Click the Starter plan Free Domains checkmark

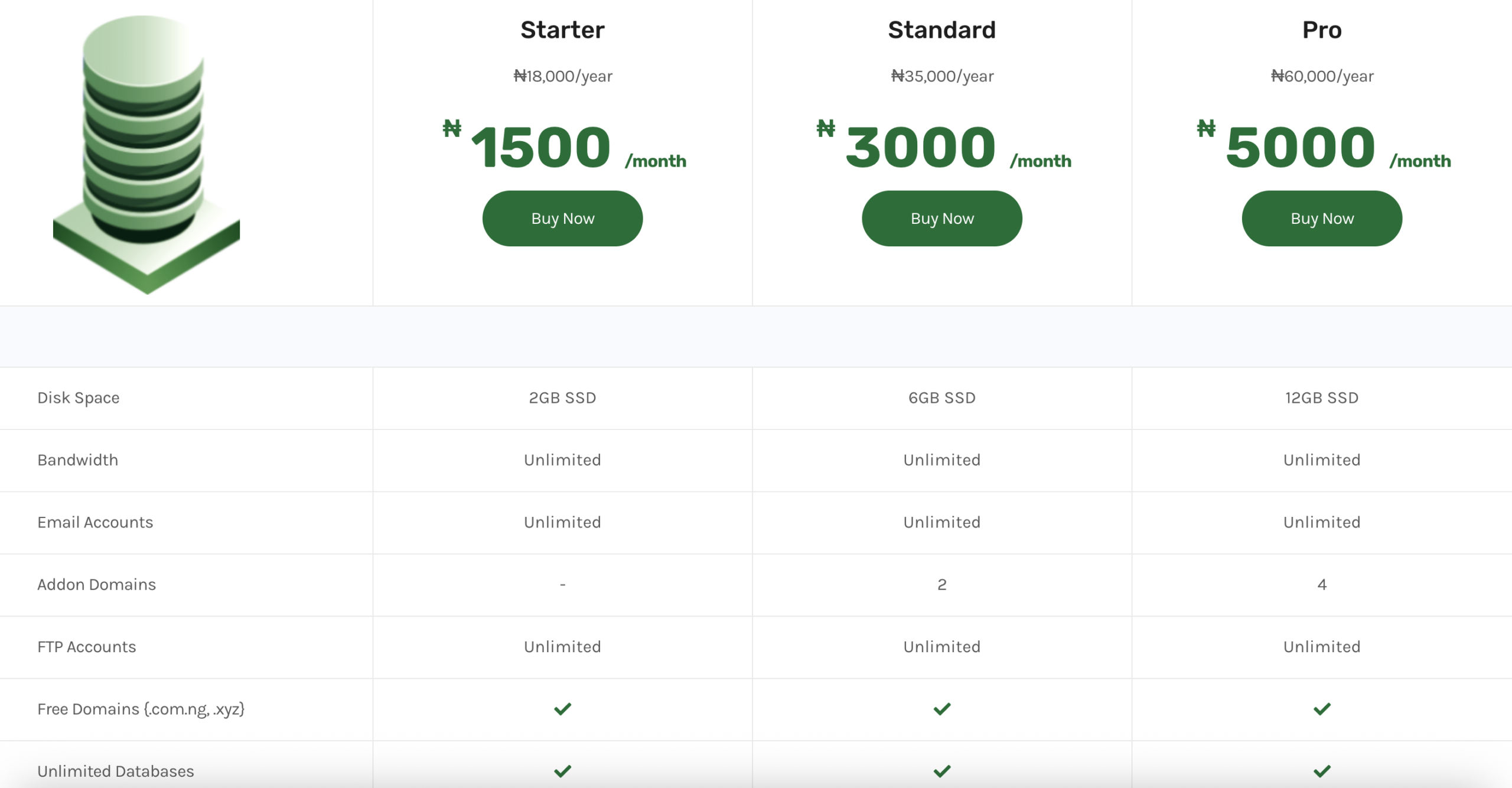click(x=562, y=708)
